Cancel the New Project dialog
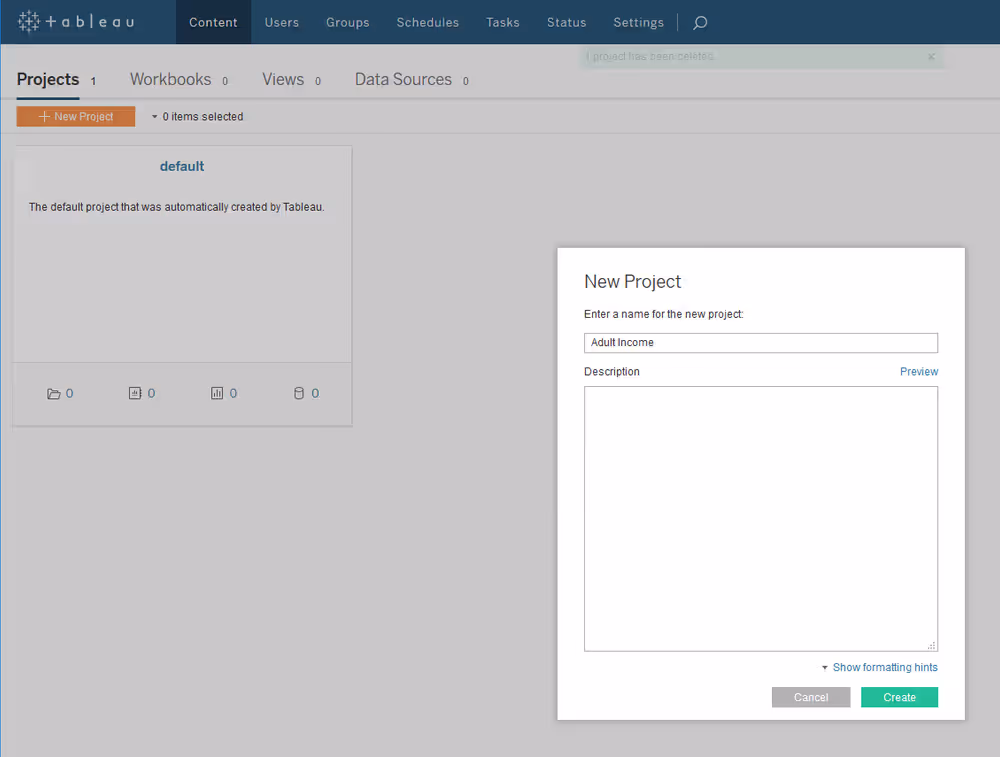Screen dimensions: 1000x757 [x=810, y=697]
